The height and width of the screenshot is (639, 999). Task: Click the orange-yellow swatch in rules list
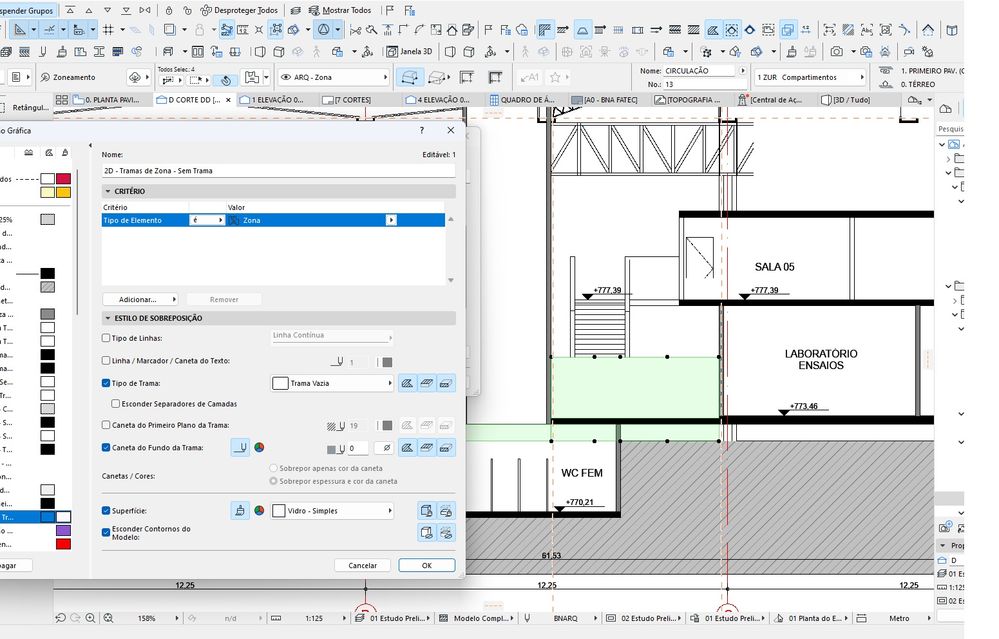coord(63,192)
